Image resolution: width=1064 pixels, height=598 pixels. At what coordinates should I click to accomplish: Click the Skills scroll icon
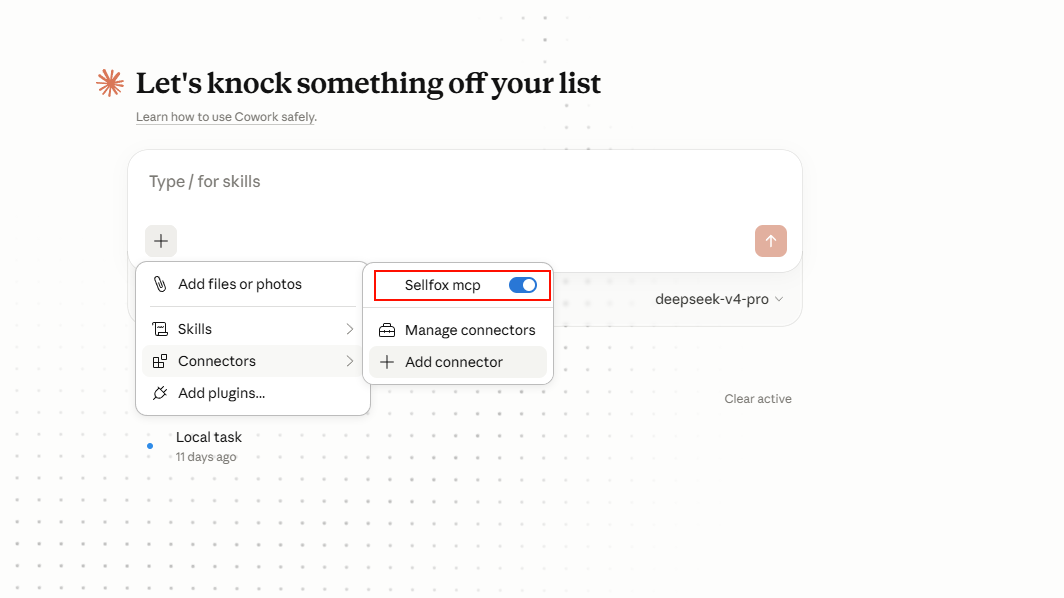point(160,329)
